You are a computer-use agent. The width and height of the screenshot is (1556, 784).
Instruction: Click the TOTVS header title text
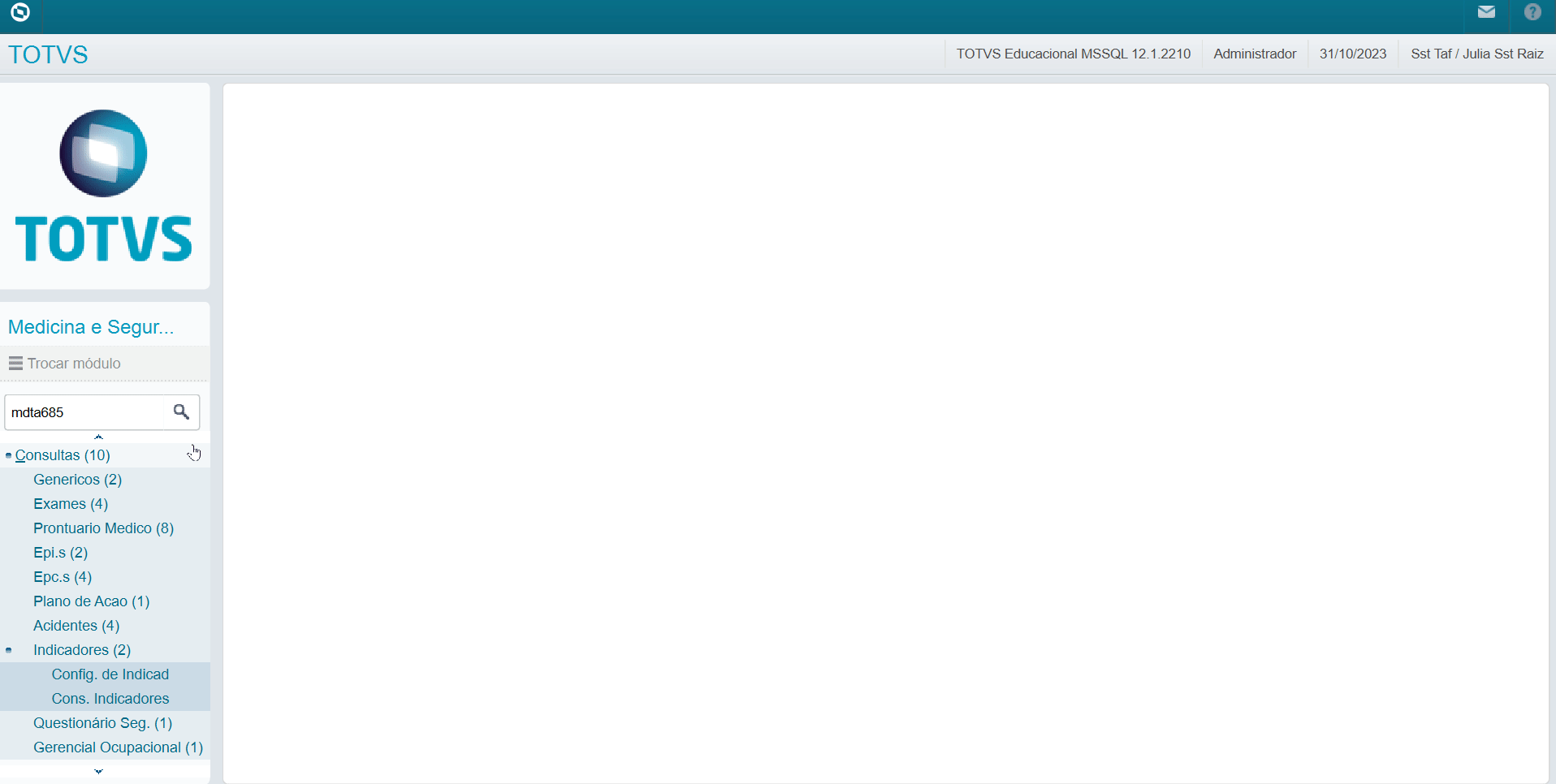click(x=48, y=54)
